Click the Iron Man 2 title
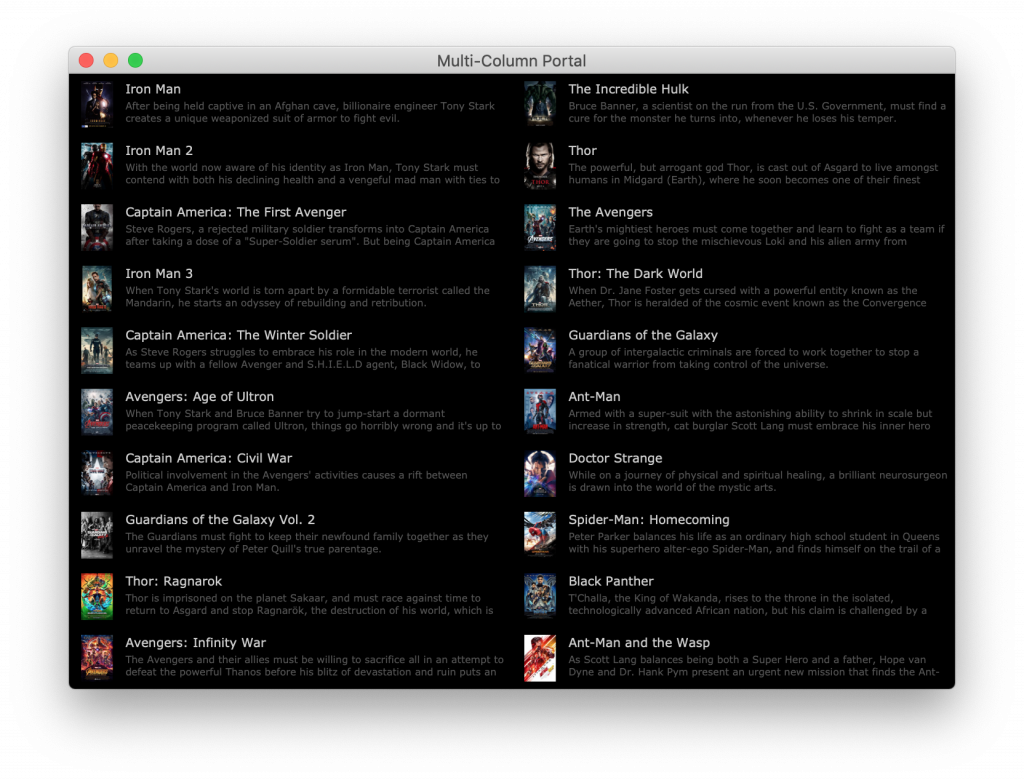1024x780 pixels. tap(159, 151)
